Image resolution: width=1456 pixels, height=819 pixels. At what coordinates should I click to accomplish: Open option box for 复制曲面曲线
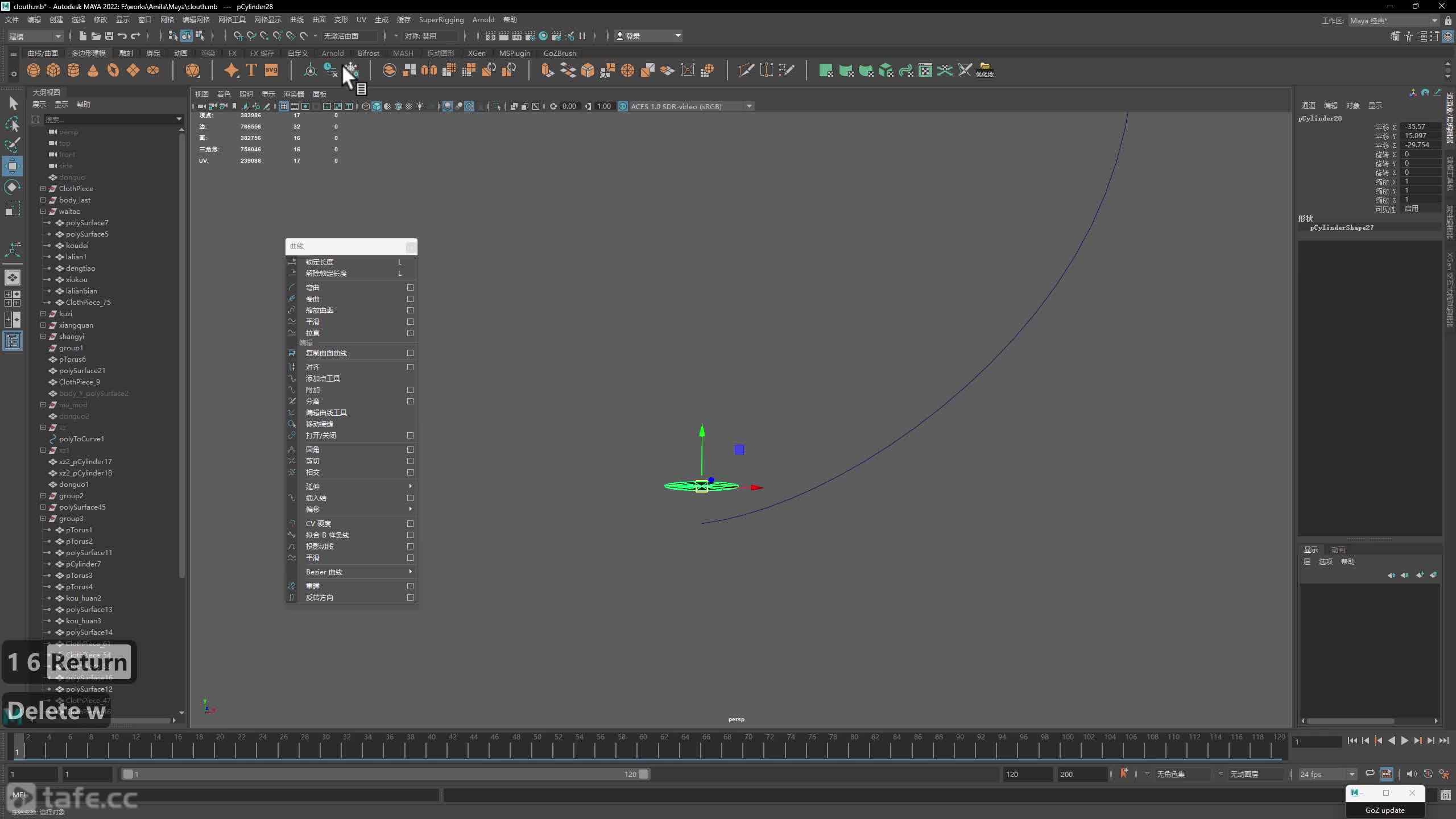coord(410,353)
